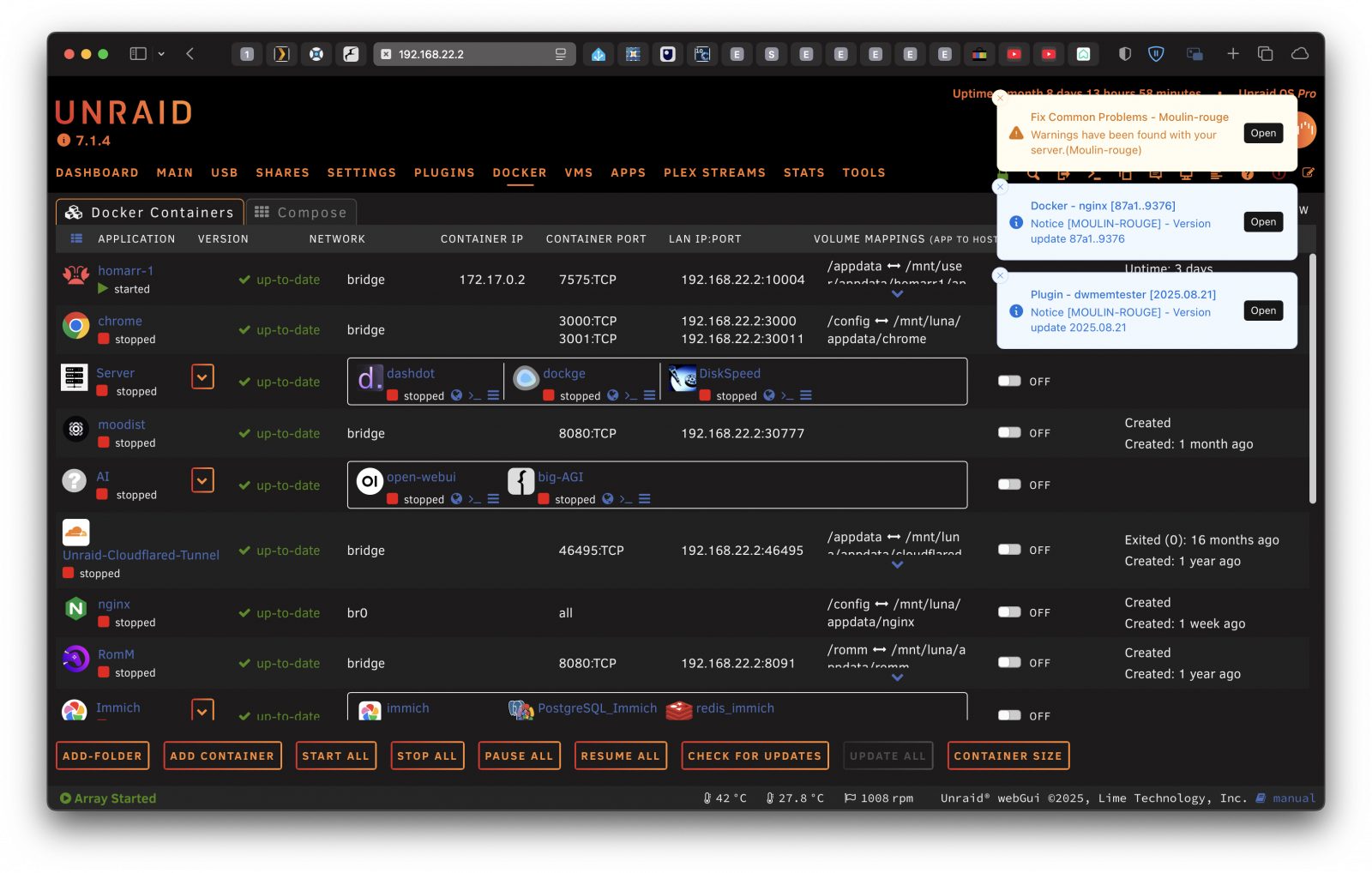Collapse the AI folder dropdown
Image resolution: width=1372 pixels, height=873 pixels.
click(x=202, y=480)
